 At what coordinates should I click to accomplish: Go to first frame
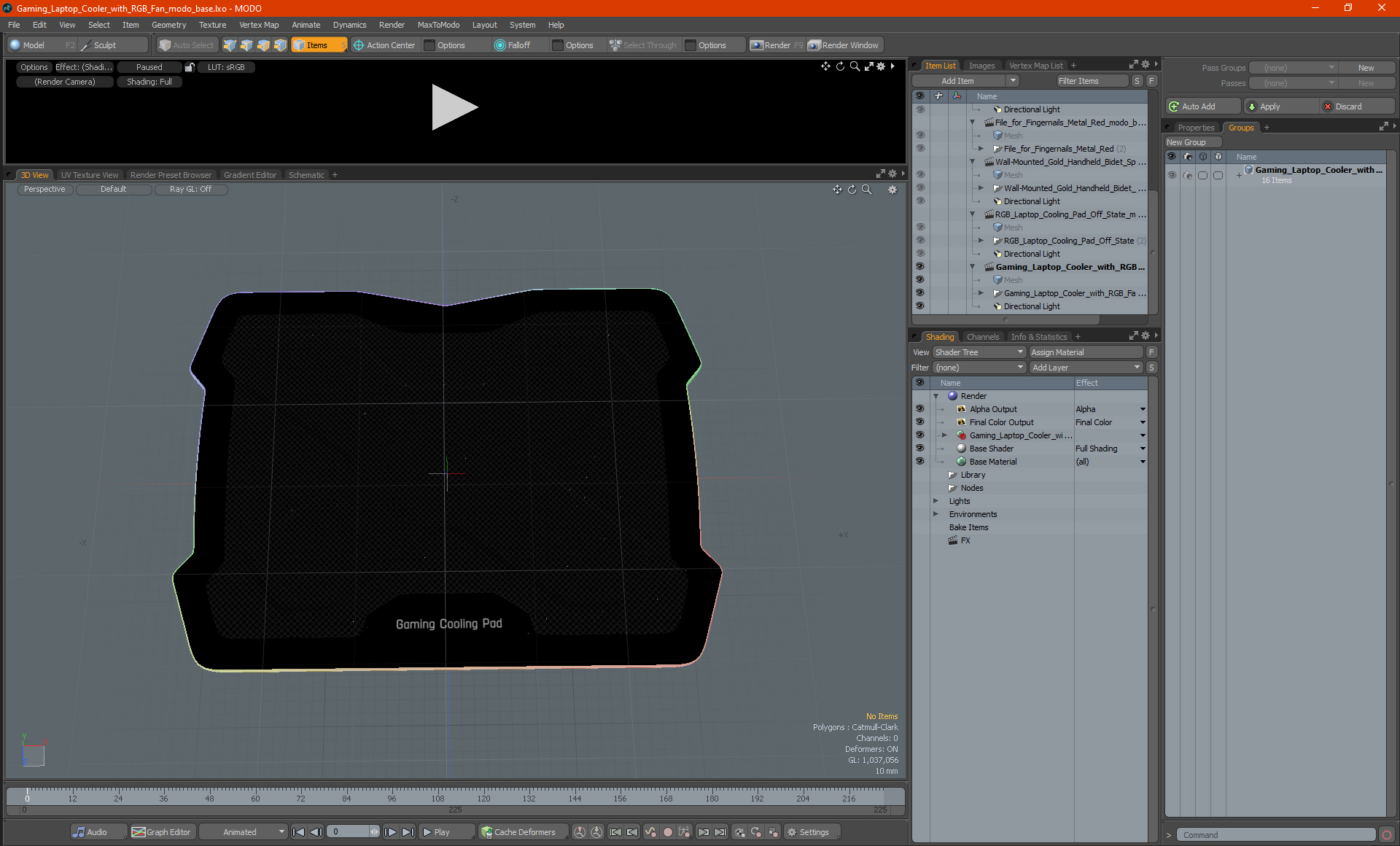pyautogui.click(x=298, y=832)
